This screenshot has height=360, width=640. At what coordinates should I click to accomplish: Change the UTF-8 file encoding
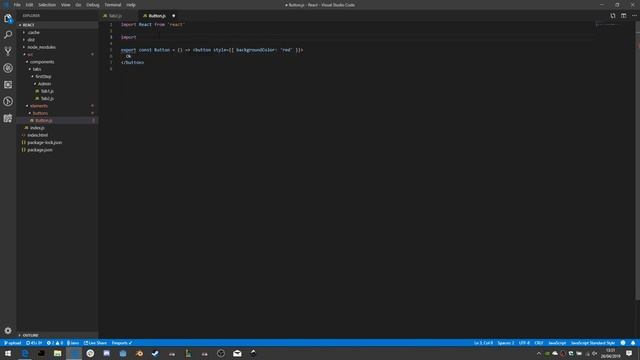[524, 343]
